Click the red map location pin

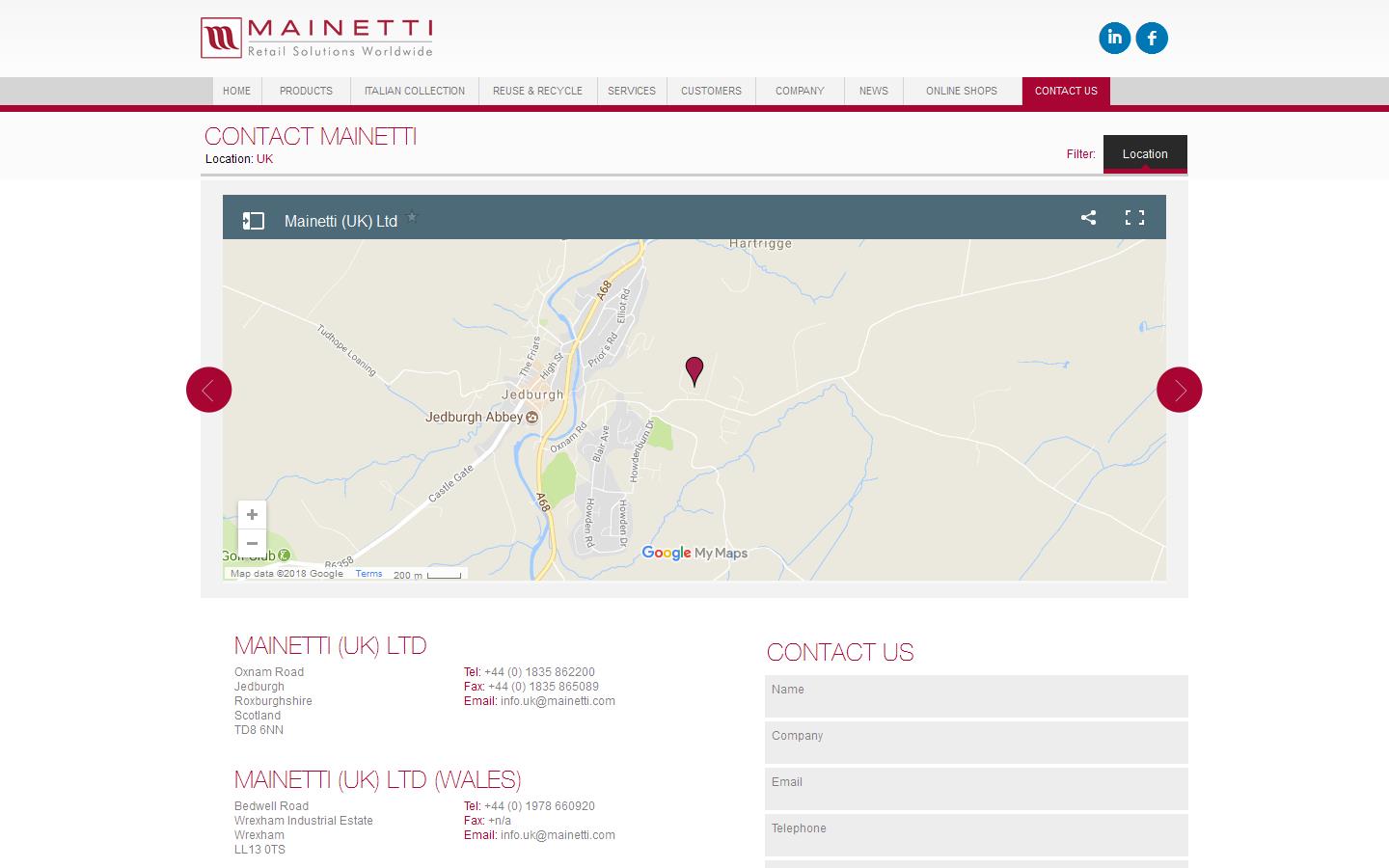click(x=694, y=371)
